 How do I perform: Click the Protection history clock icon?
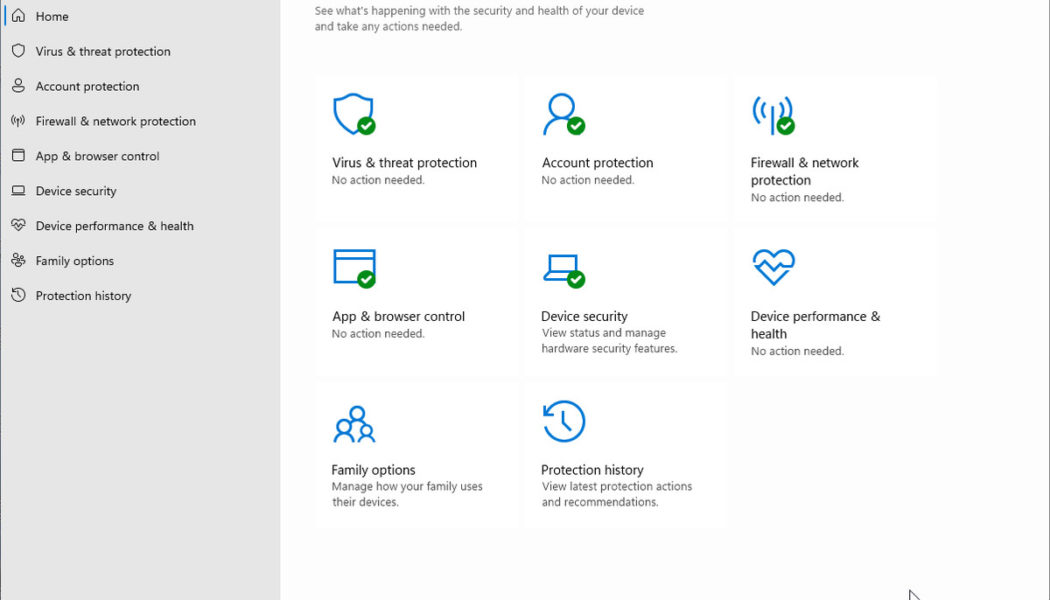[562, 421]
